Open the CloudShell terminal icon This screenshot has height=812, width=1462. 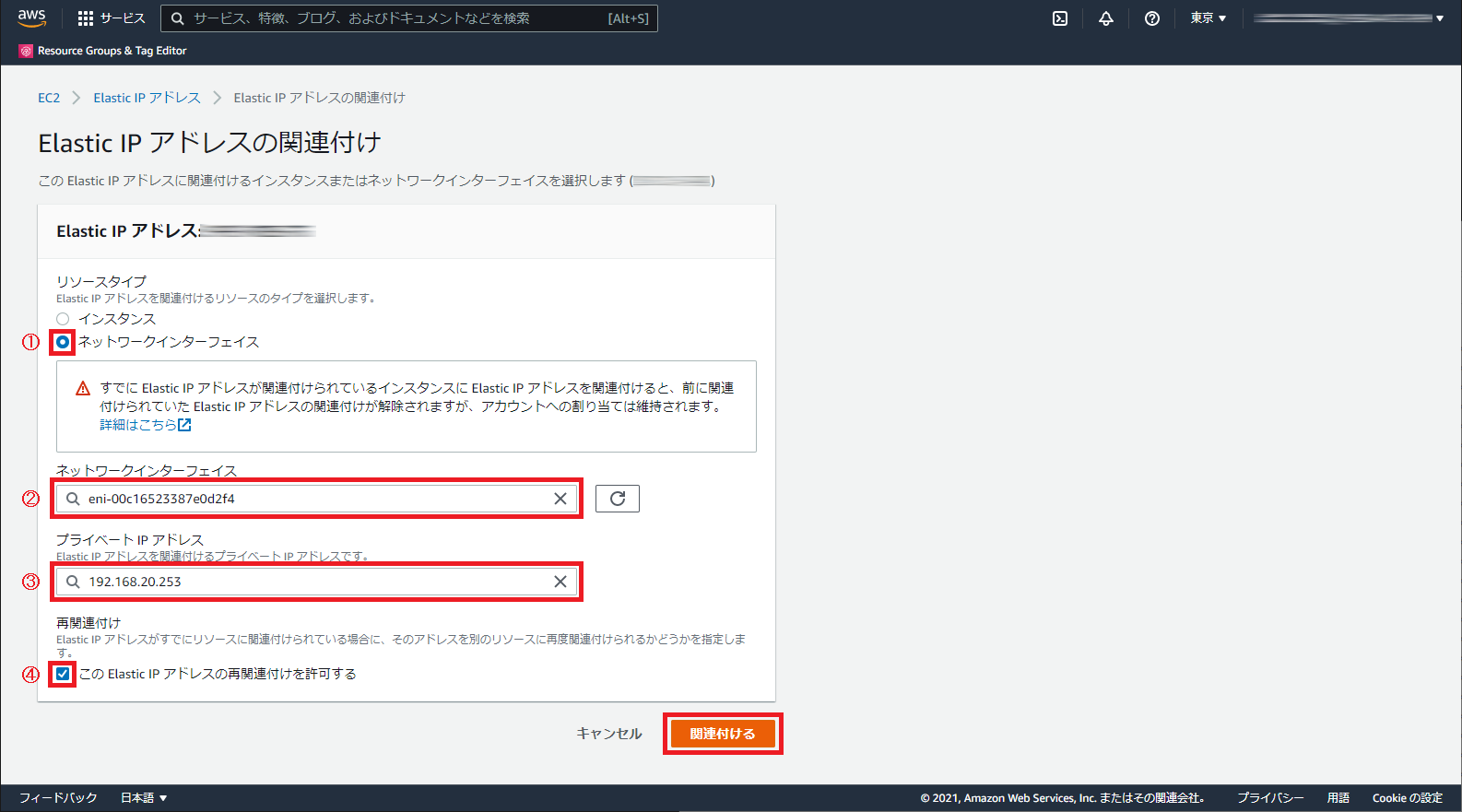[x=1060, y=18]
